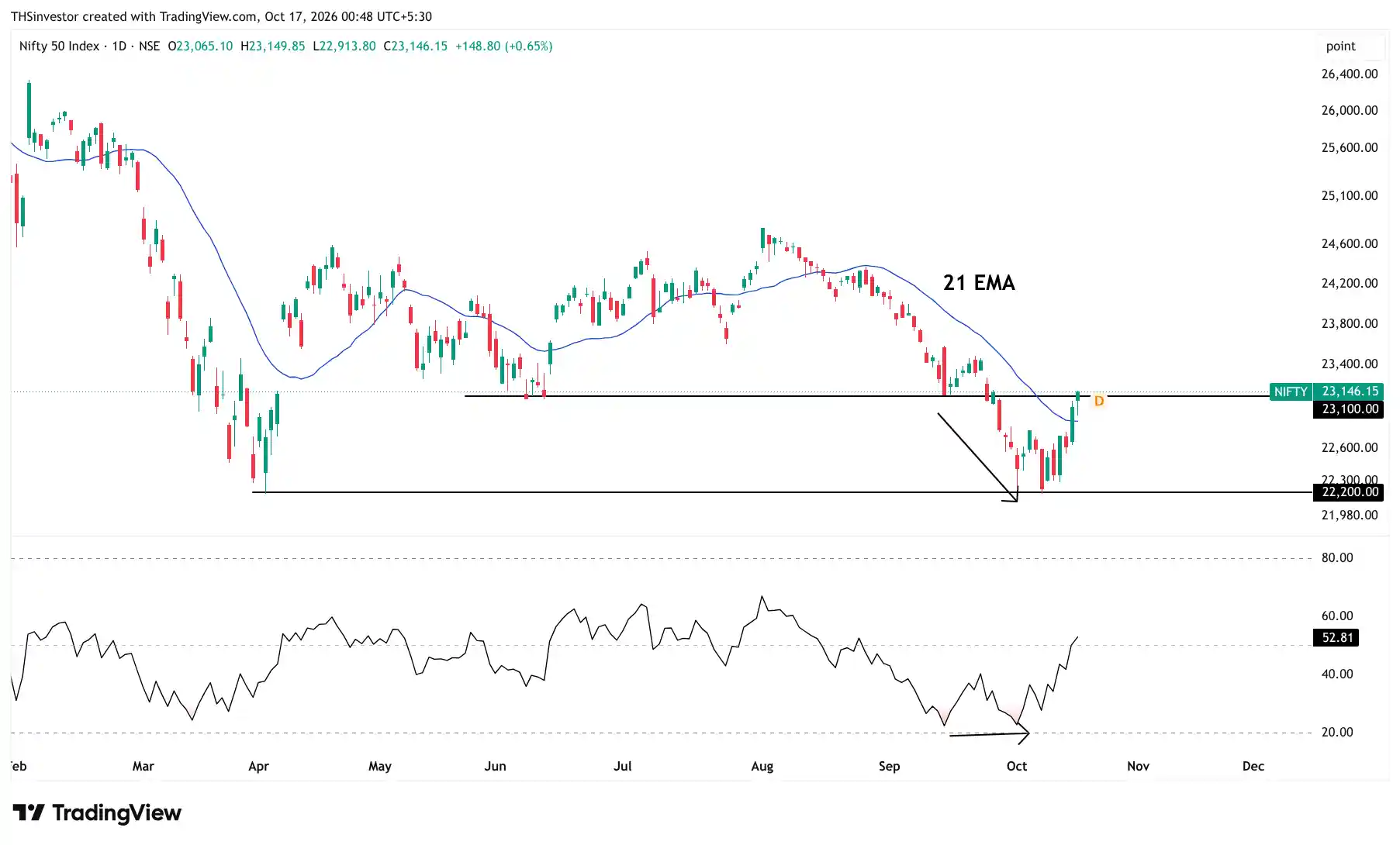Viewport: 1400px width, 845px height.
Task: Select the '21 EMA' text annotation
Action: (x=979, y=283)
